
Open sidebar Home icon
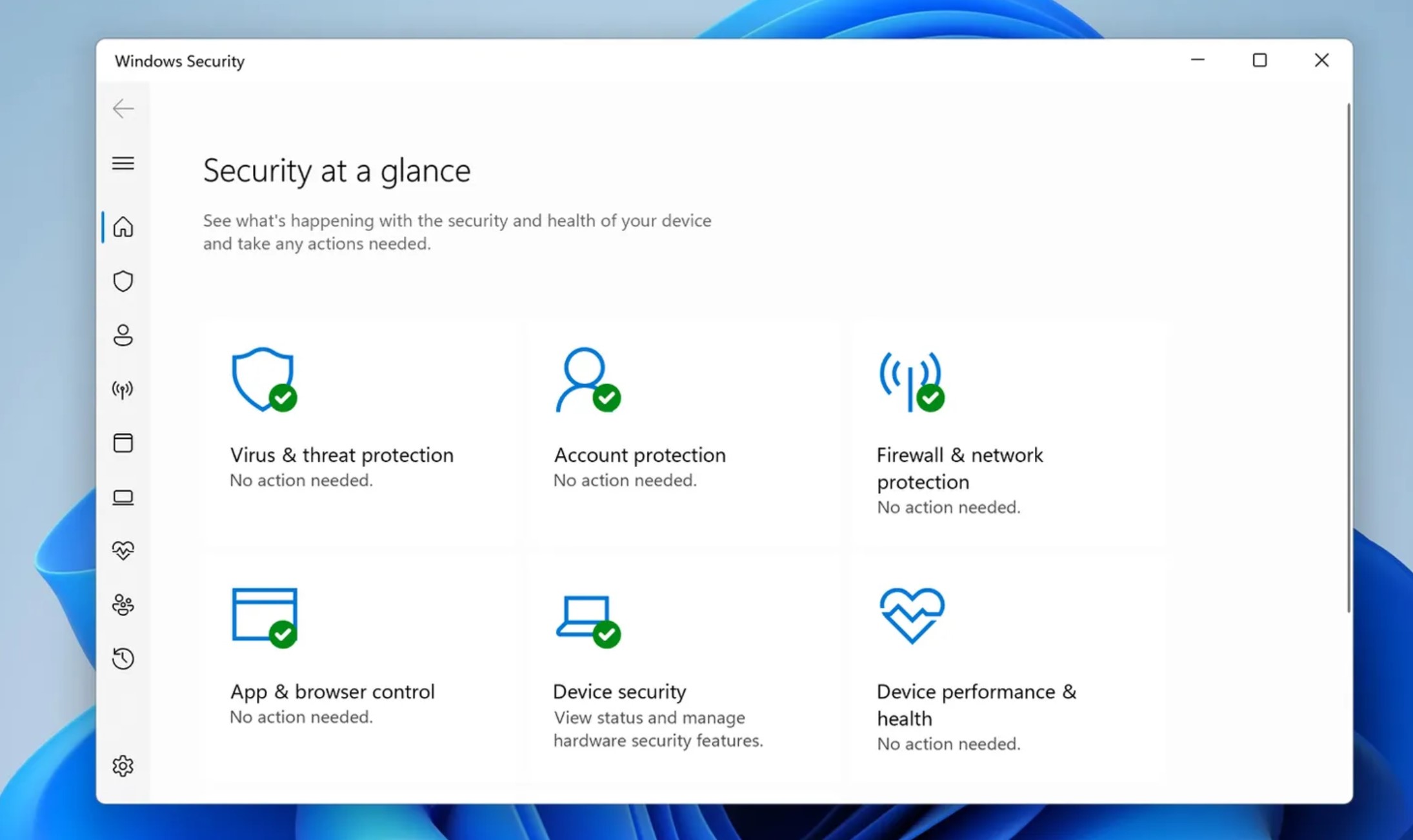(x=123, y=227)
